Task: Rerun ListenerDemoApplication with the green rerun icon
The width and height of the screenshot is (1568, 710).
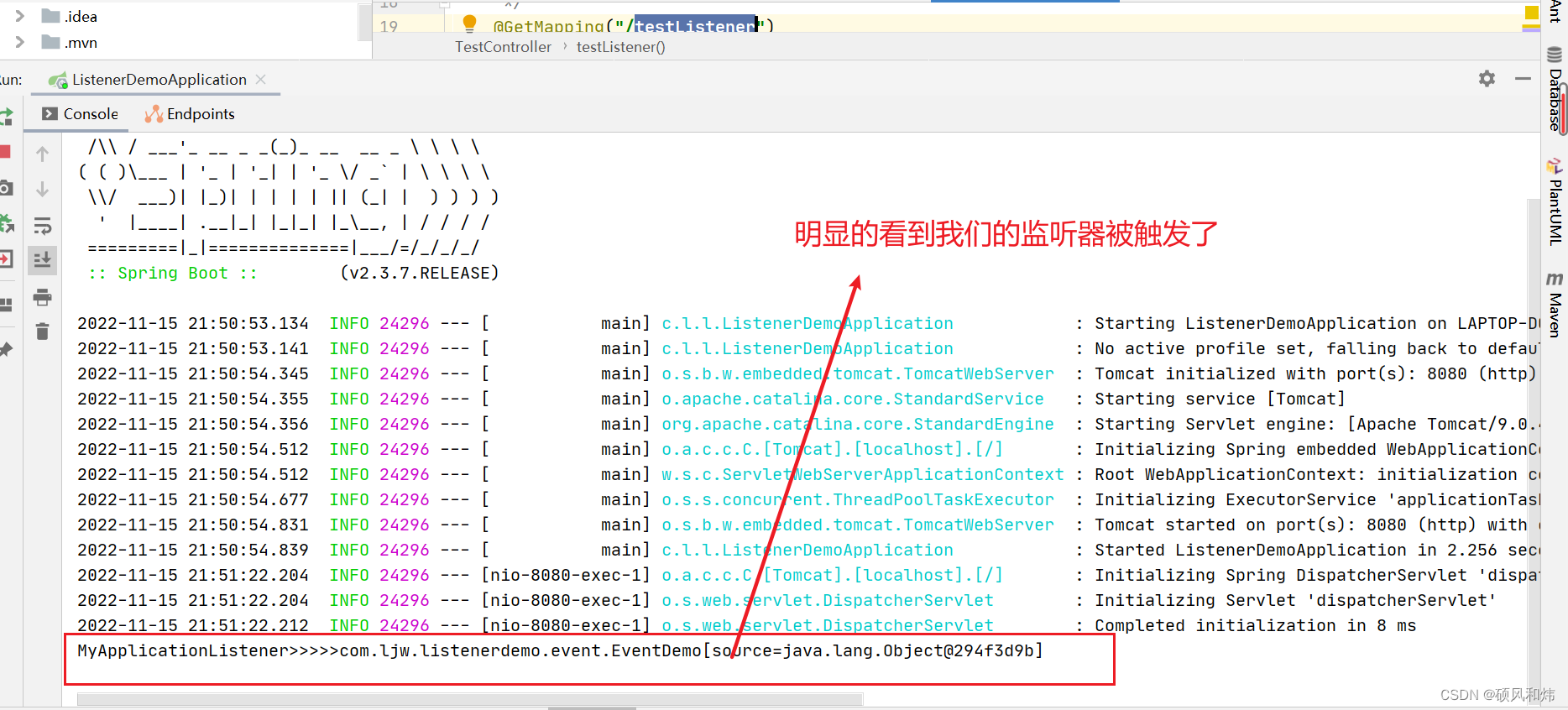Action: 6,117
